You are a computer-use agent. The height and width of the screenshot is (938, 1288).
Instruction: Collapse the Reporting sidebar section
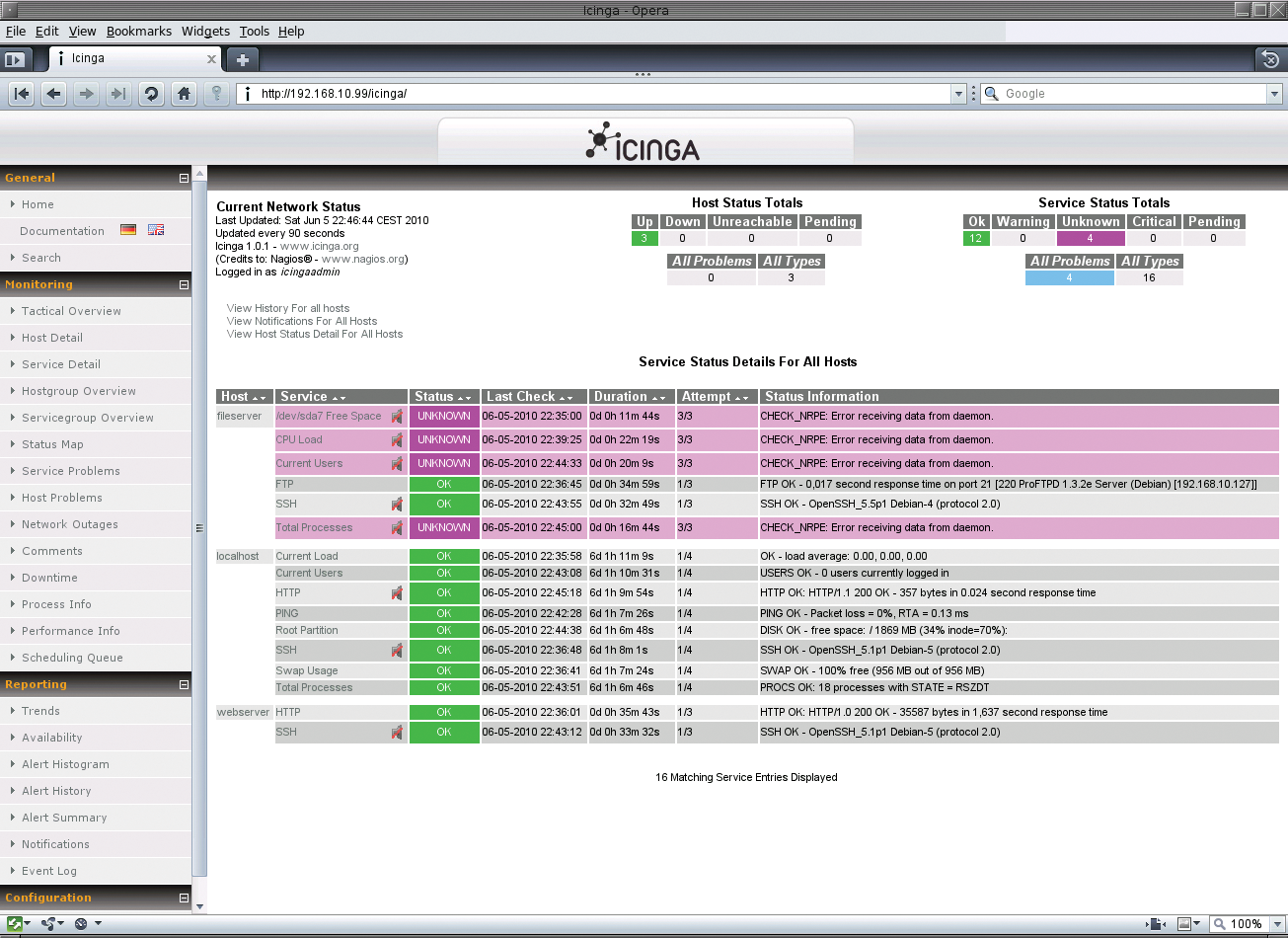point(184,685)
